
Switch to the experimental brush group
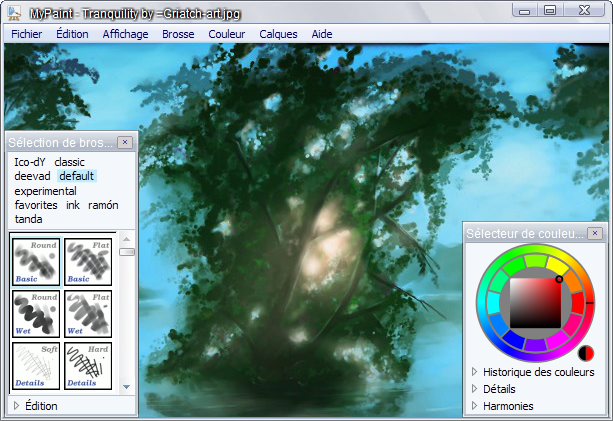45,190
